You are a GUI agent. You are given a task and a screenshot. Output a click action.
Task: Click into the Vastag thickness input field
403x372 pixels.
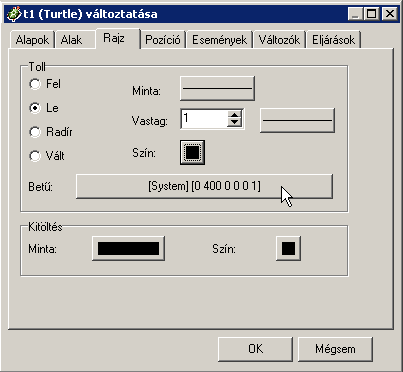click(204, 118)
